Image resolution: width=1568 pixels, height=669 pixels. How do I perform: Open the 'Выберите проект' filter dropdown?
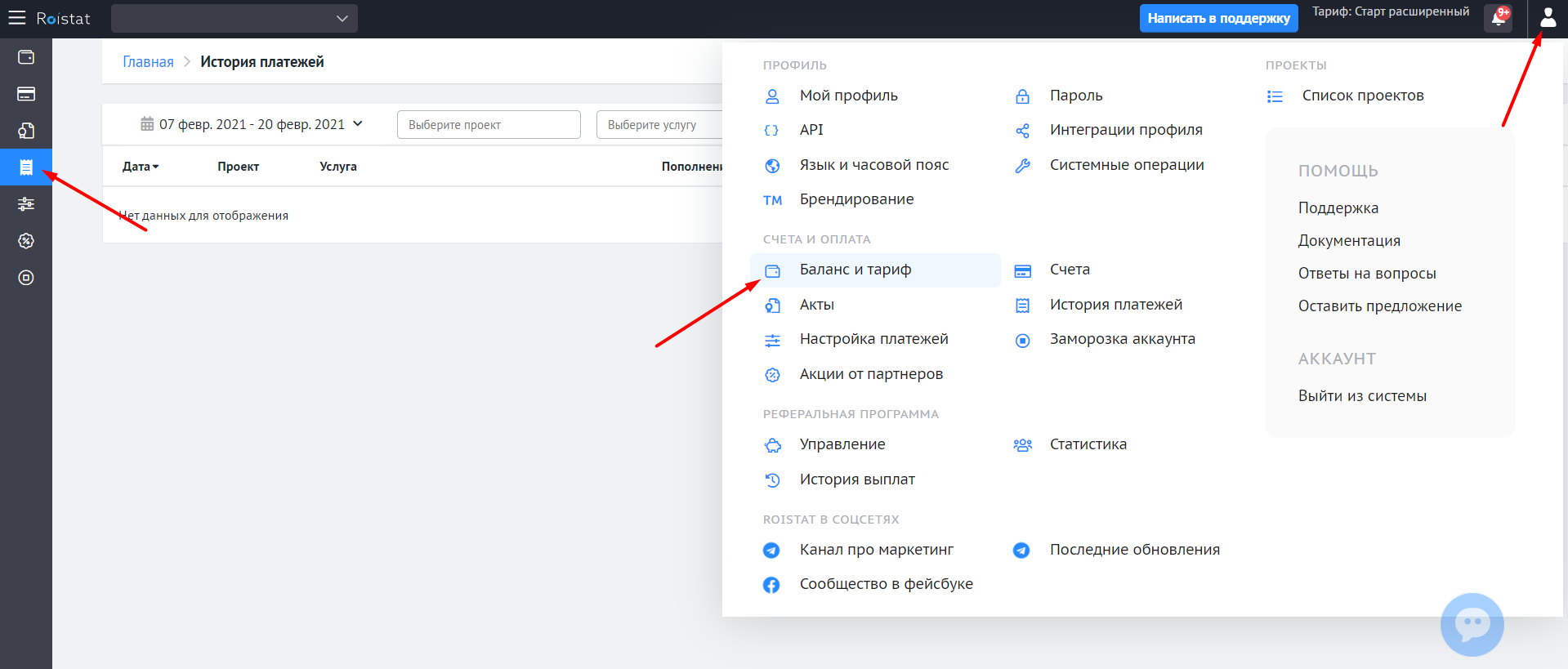click(x=489, y=125)
